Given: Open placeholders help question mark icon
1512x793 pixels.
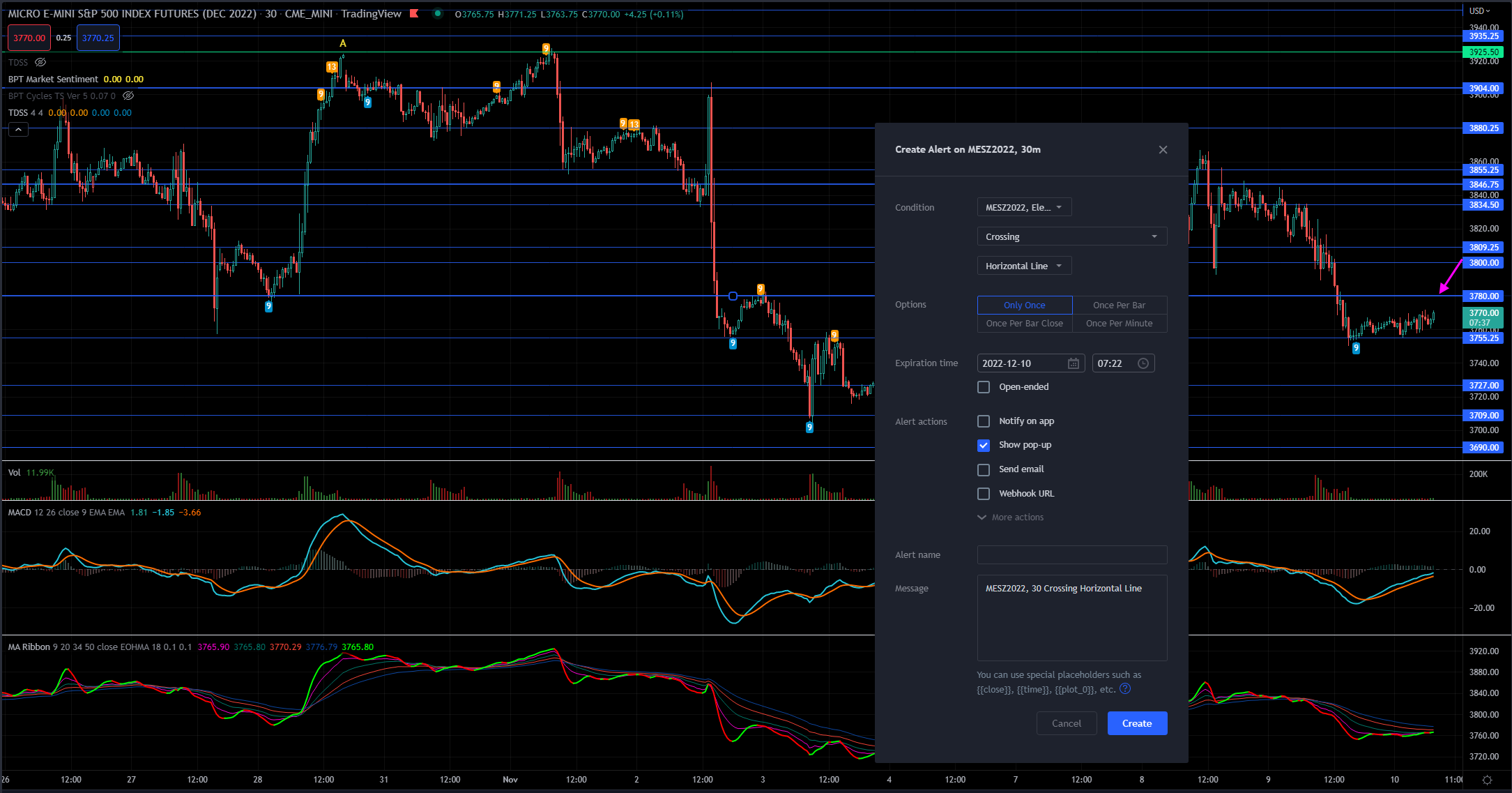Looking at the screenshot, I should pos(1124,689).
